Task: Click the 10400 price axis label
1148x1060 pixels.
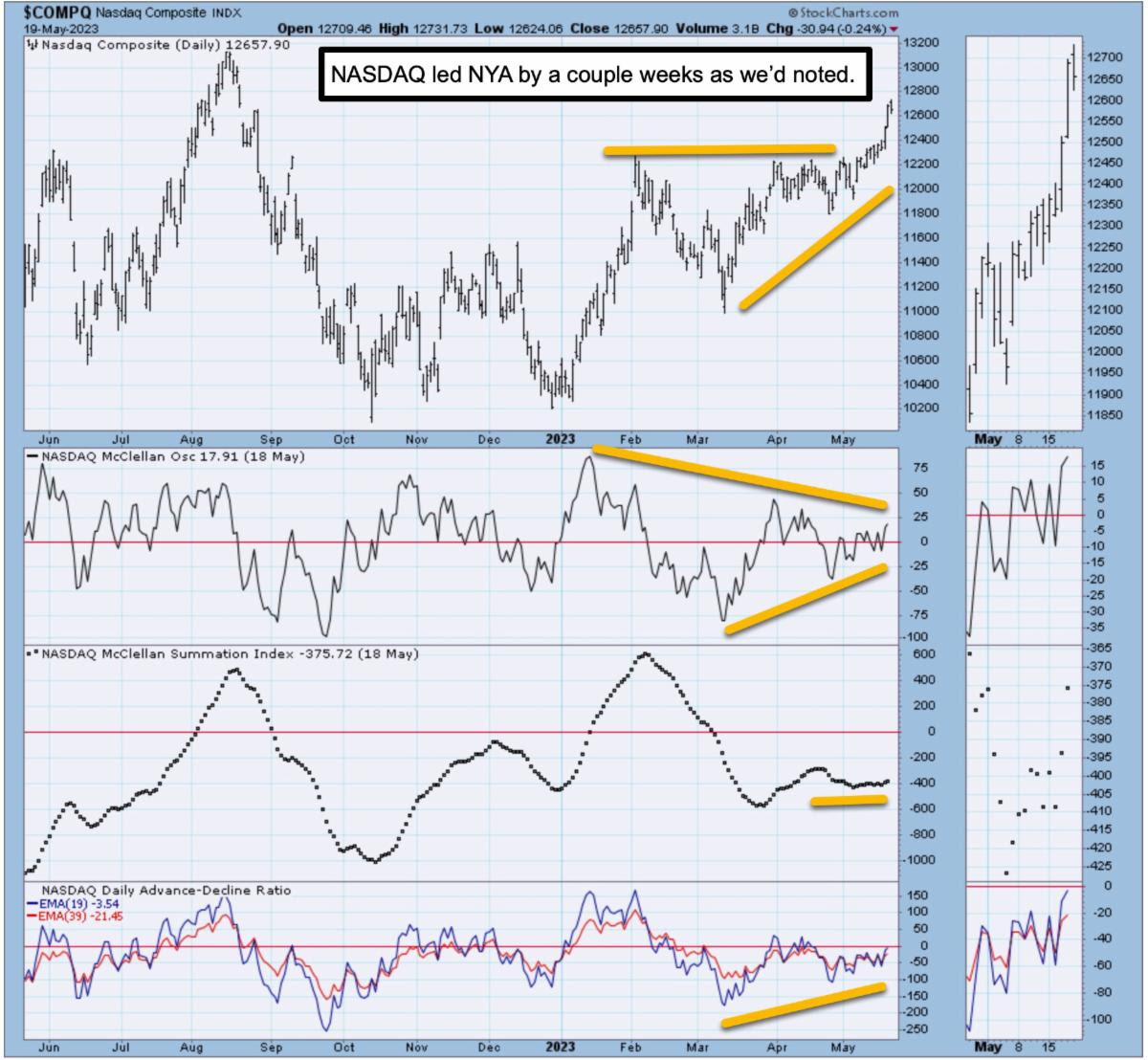Action: pos(922,384)
